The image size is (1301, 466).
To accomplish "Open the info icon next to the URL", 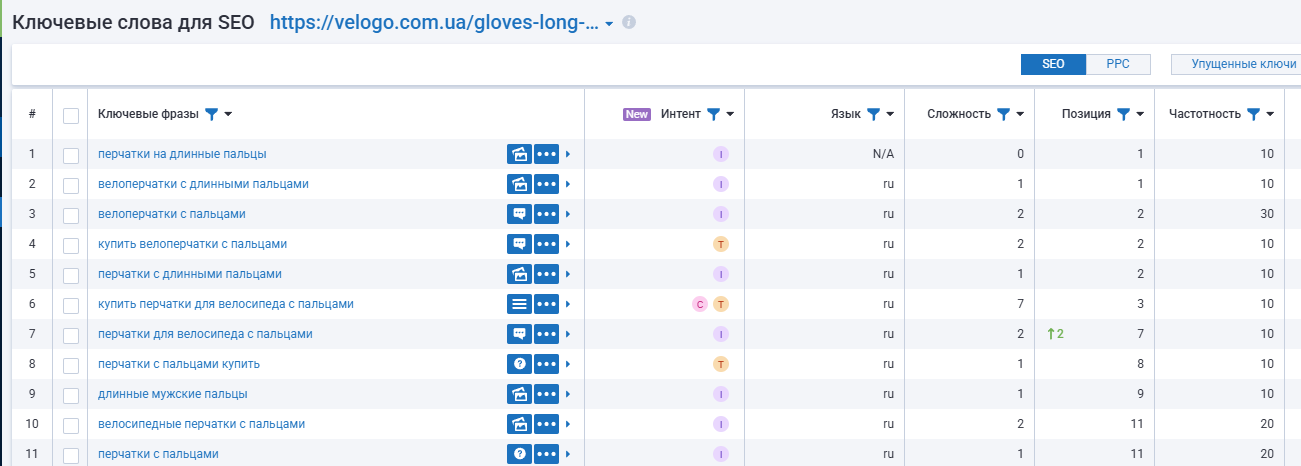I will (629, 22).
